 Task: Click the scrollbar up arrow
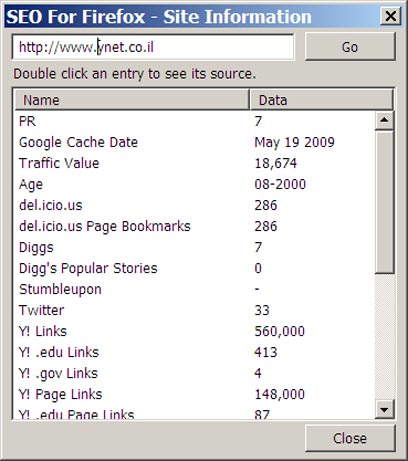384,120
